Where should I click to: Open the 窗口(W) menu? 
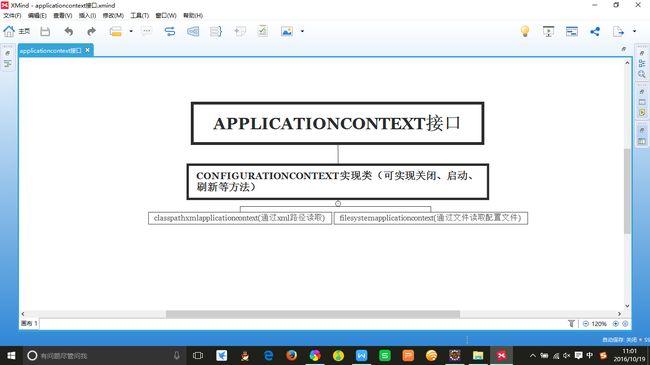pos(166,15)
